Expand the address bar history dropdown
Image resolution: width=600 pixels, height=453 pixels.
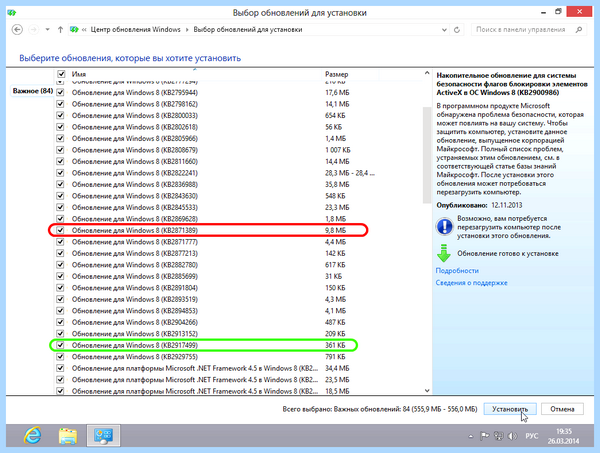click(x=444, y=29)
